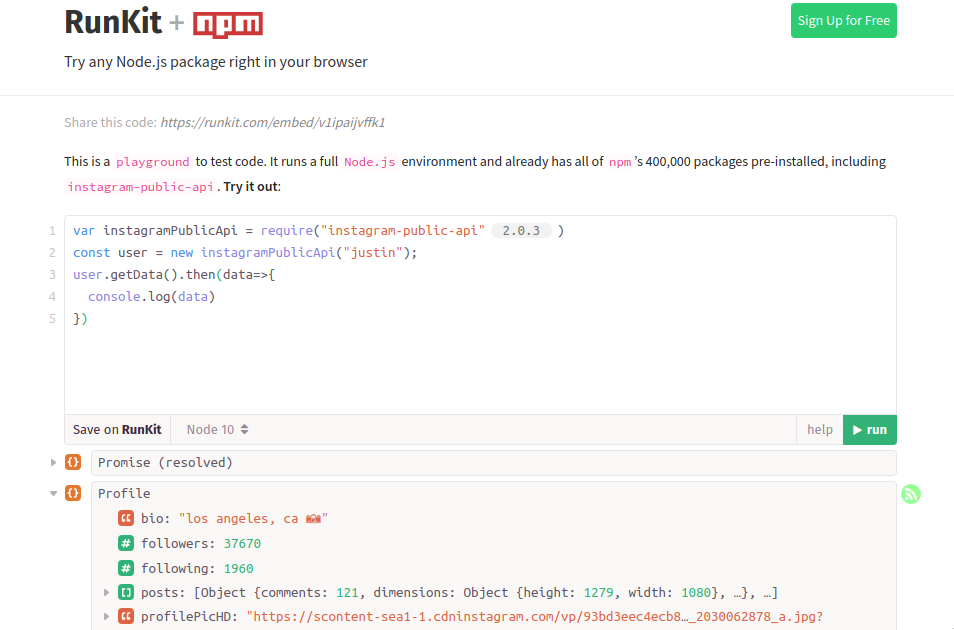Click the npm logo
Screen dimensions: 954x630
pos(228,24)
